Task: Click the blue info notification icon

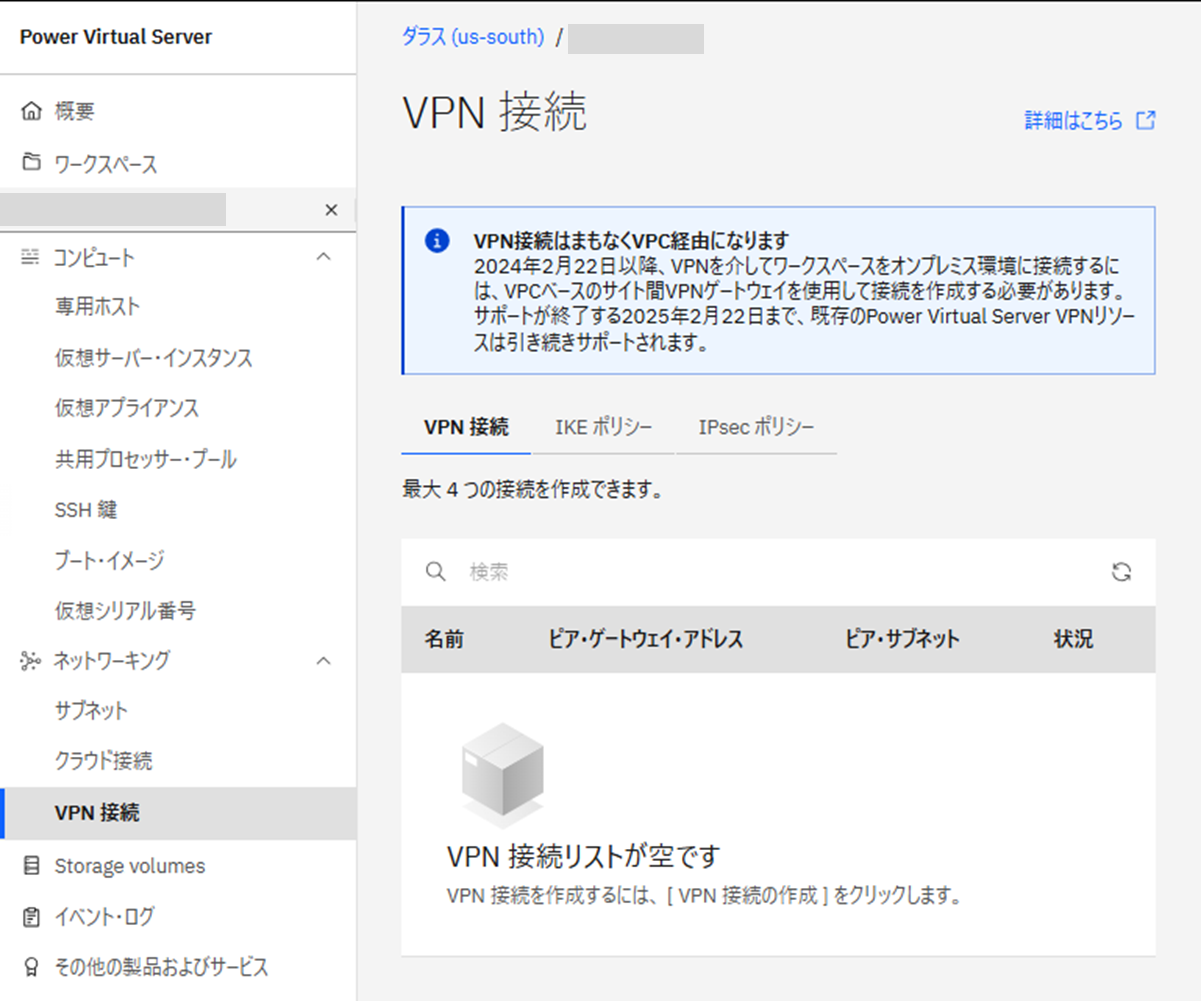Action: click(436, 241)
